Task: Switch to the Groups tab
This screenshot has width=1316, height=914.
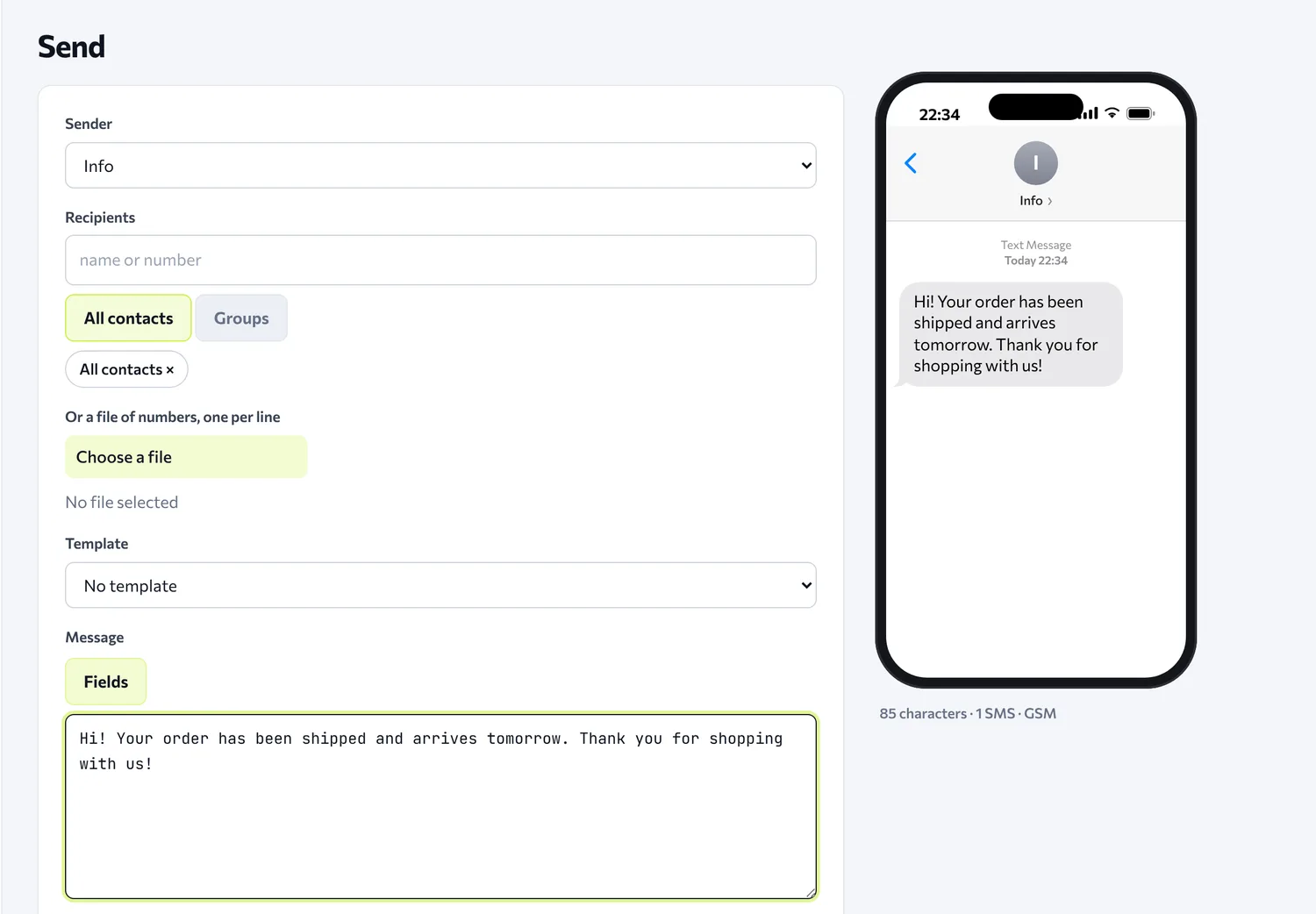Action: 241,318
